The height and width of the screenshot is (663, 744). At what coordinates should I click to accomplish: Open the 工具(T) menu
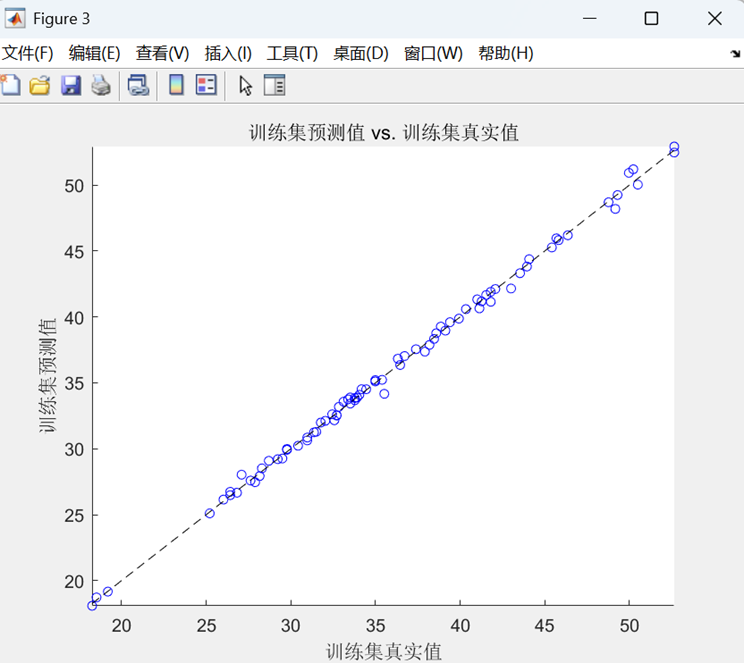pos(292,53)
